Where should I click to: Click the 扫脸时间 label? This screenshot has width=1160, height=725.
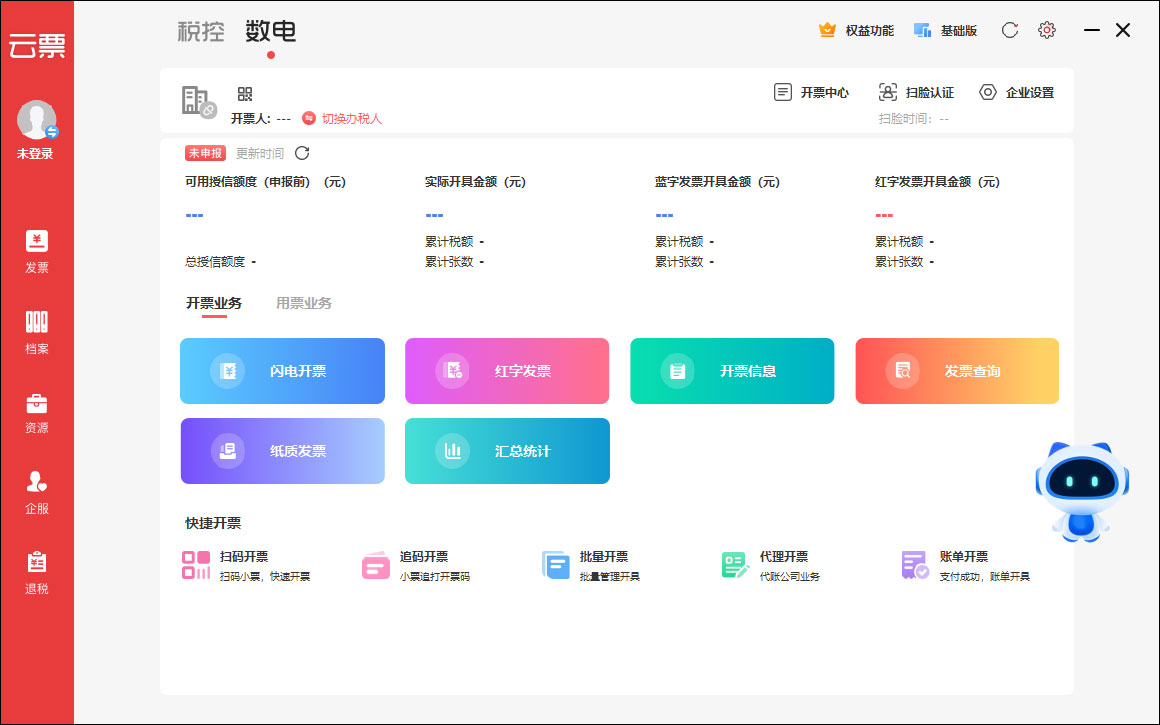pos(907,118)
